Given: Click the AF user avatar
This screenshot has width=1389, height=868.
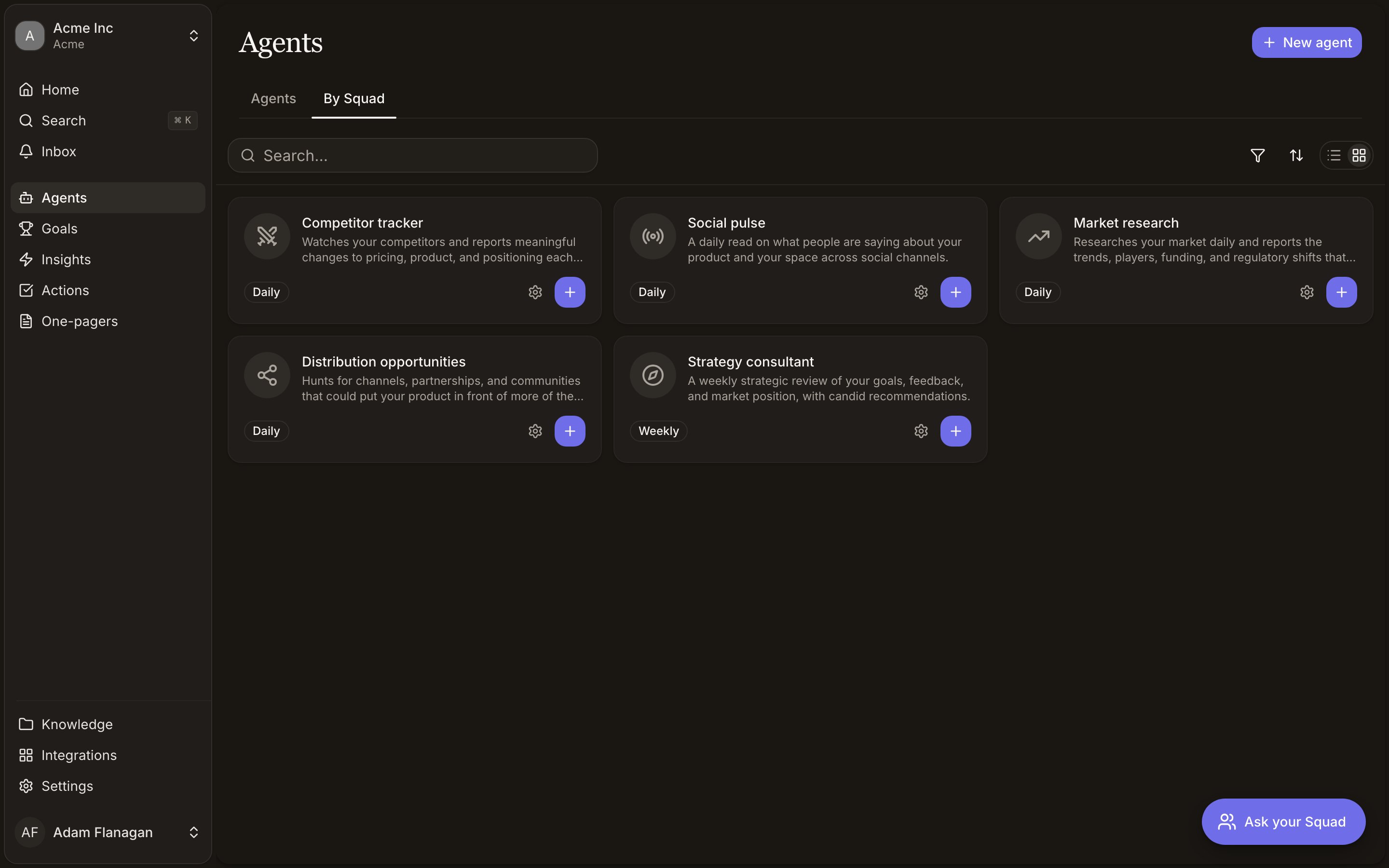Looking at the screenshot, I should pyautogui.click(x=30, y=832).
